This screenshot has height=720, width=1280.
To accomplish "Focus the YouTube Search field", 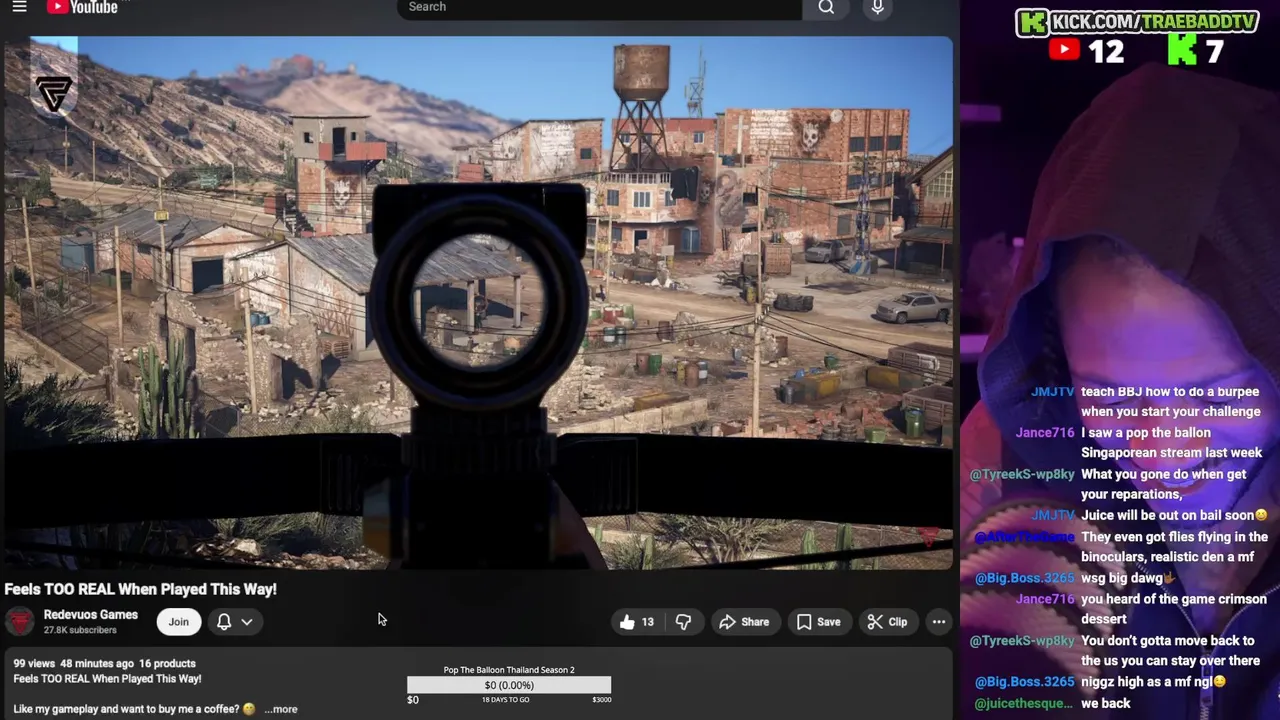I will (x=598, y=8).
